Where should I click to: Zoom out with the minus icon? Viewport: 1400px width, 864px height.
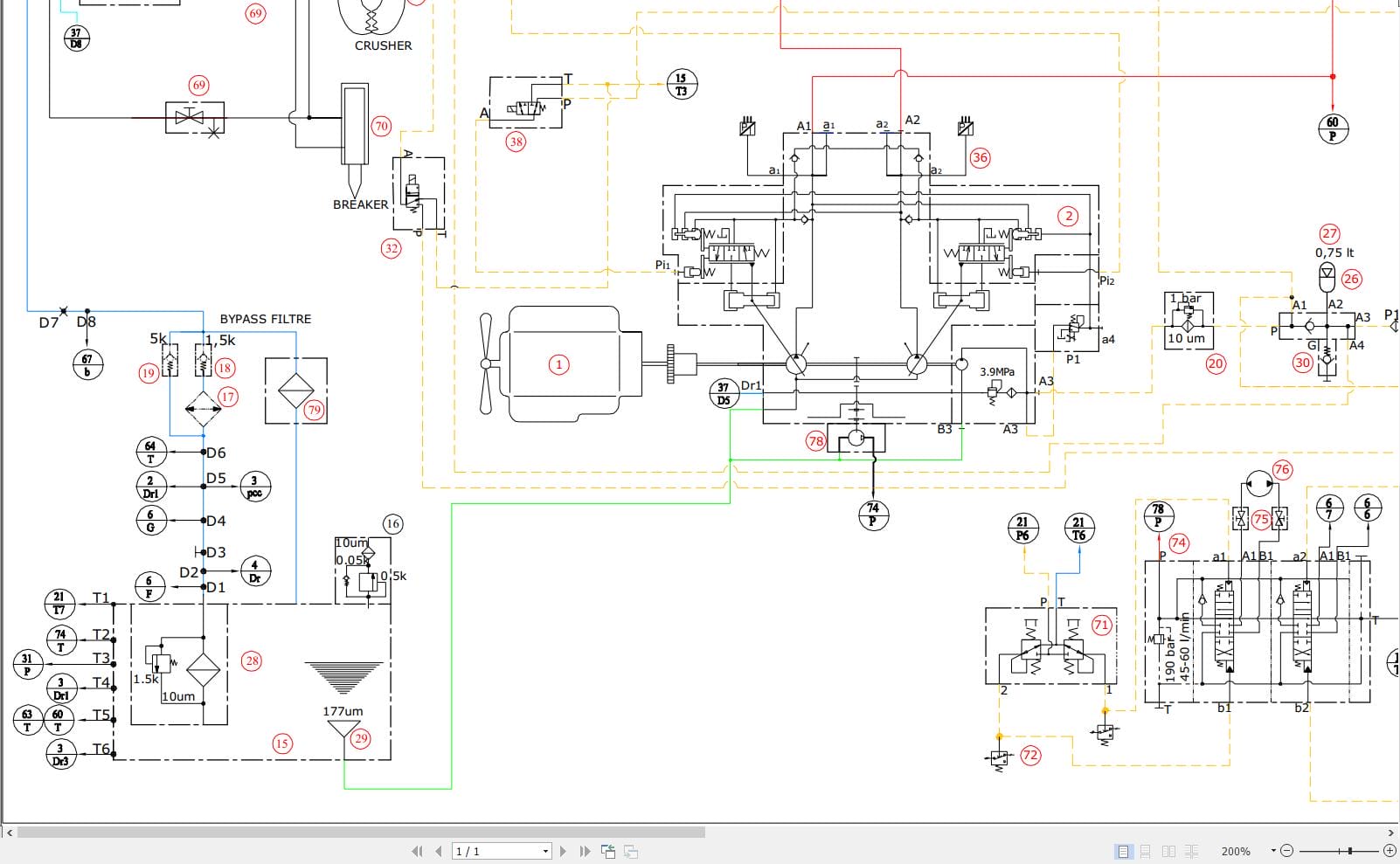[x=1288, y=850]
